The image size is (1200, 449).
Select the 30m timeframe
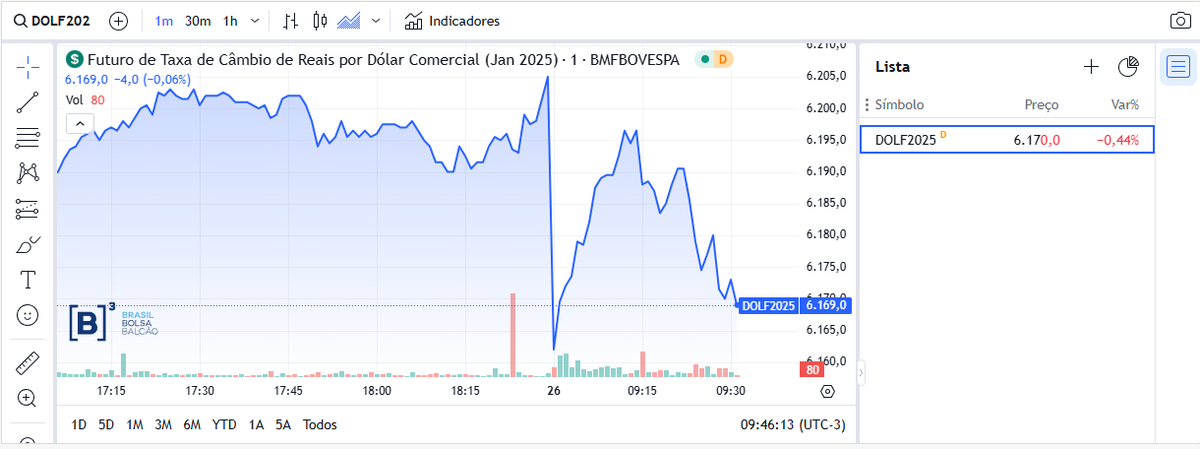tap(198, 20)
